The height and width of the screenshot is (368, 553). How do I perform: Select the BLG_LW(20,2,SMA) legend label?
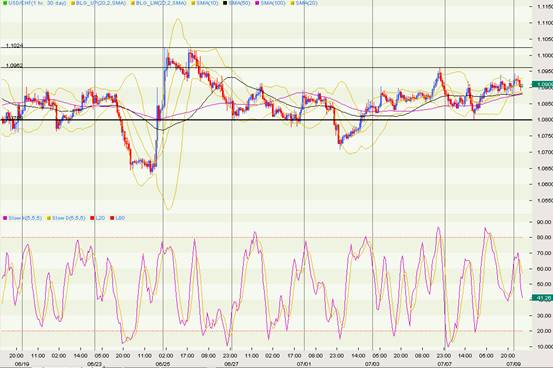(x=161, y=3)
